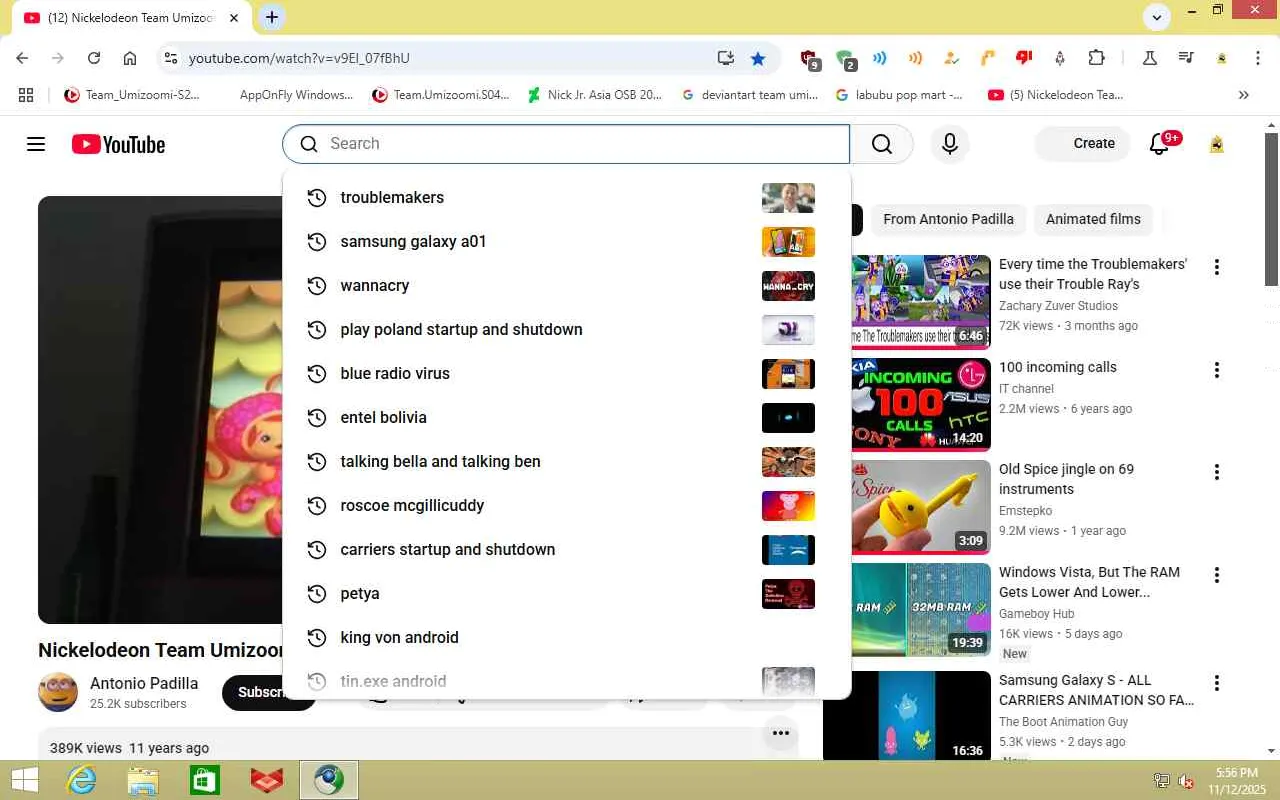The height and width of the screenshot is (800, 1280).
Task: Reload the current page
Action: [x=94, y=58]
